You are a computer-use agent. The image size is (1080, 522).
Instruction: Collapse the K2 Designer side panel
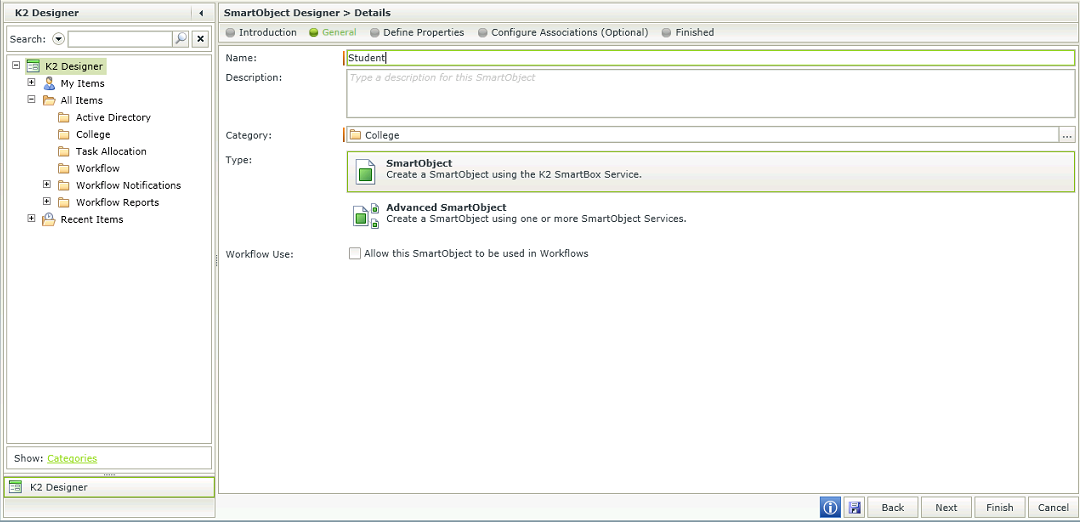click(200, 12)
